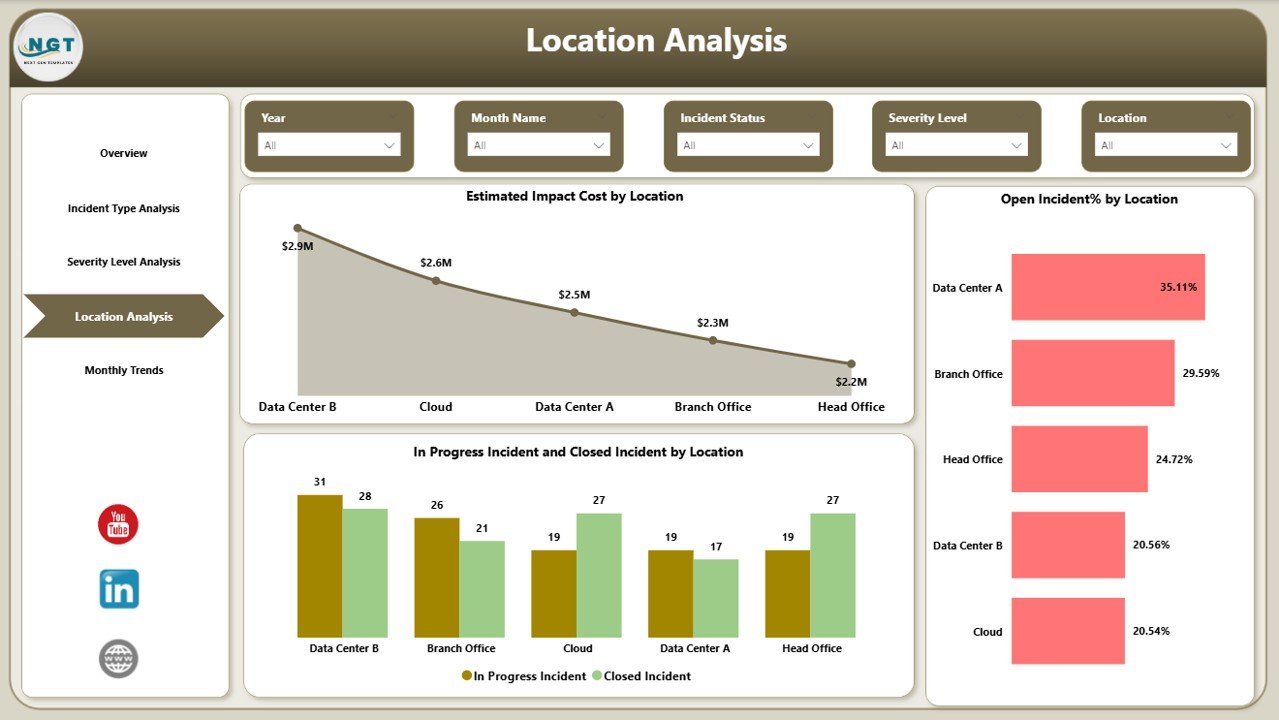Click the Data Center A pink bar
Image resolution: width=1279 pixels, height=720 pixels.
point(1108,287)
